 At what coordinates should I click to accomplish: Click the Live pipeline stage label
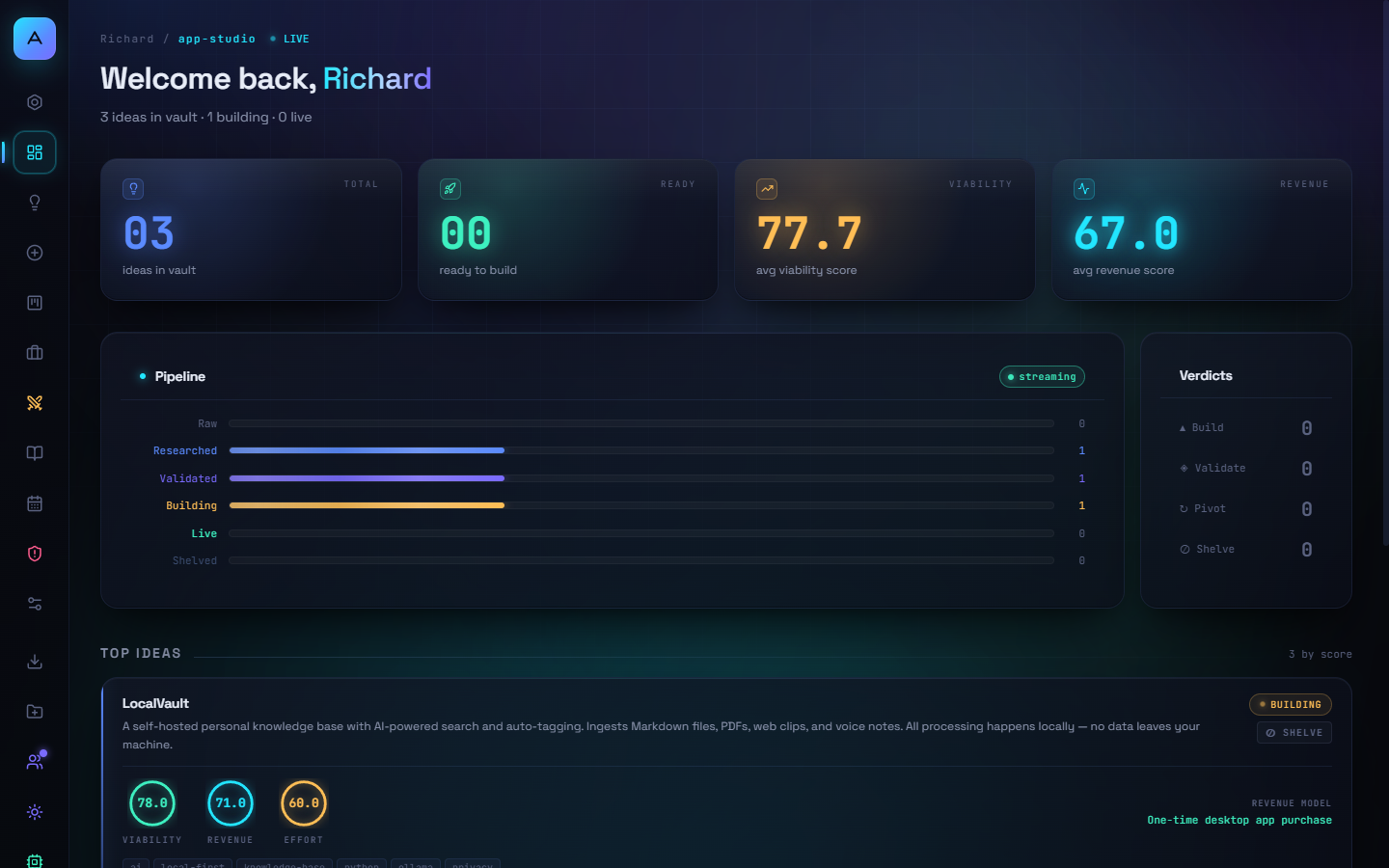coord(204,533)
